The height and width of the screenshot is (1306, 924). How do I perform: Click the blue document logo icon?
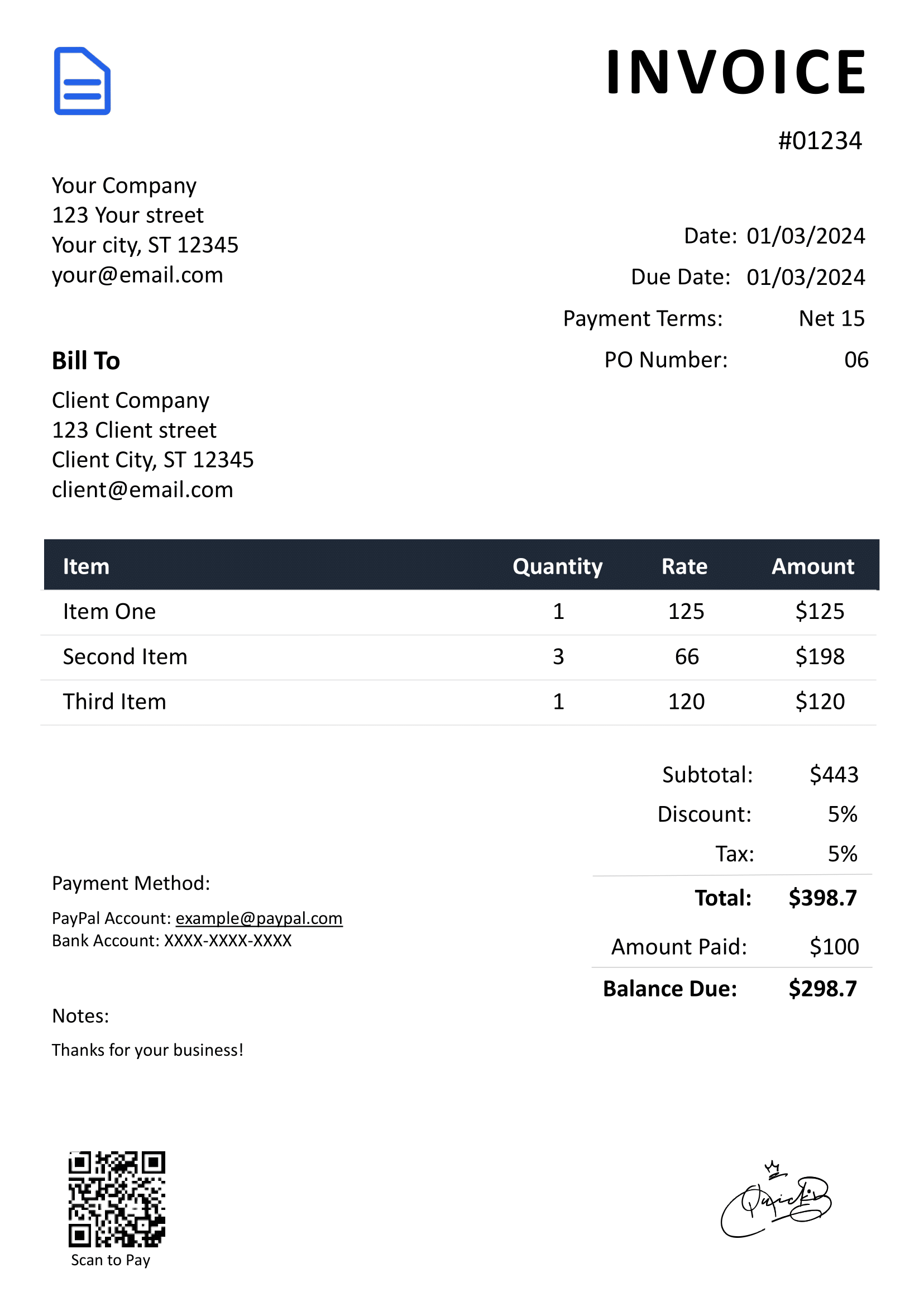pyautogui.click(x=82, y=81)
